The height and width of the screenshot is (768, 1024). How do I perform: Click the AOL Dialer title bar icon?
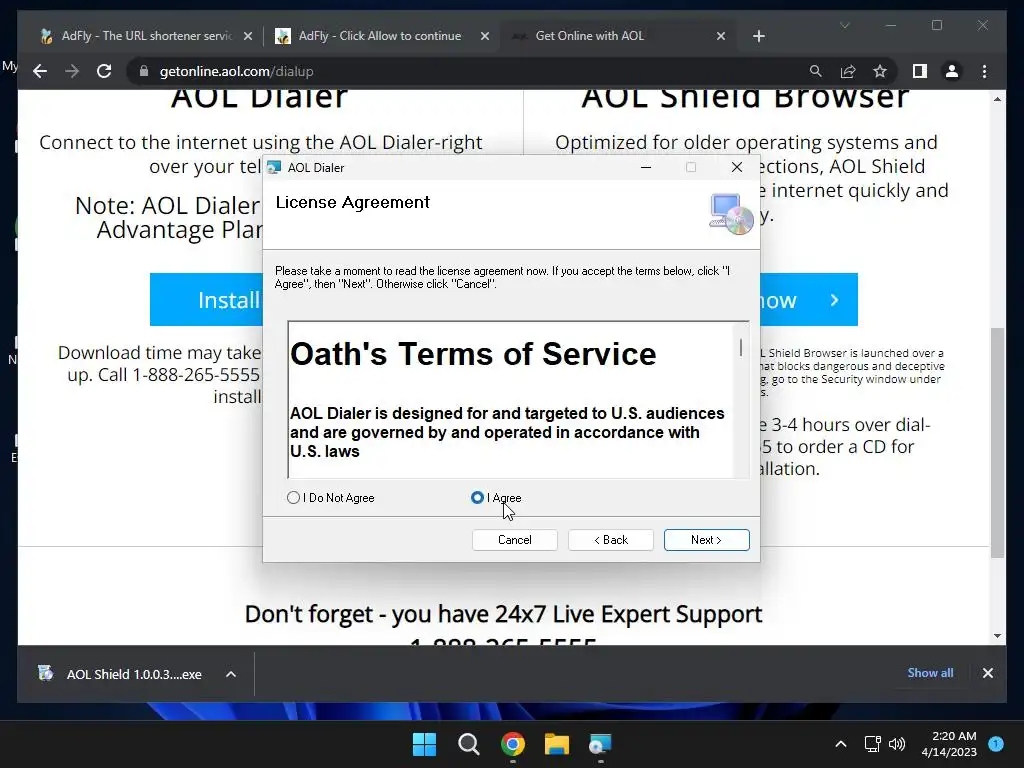[x=274, y=168]
